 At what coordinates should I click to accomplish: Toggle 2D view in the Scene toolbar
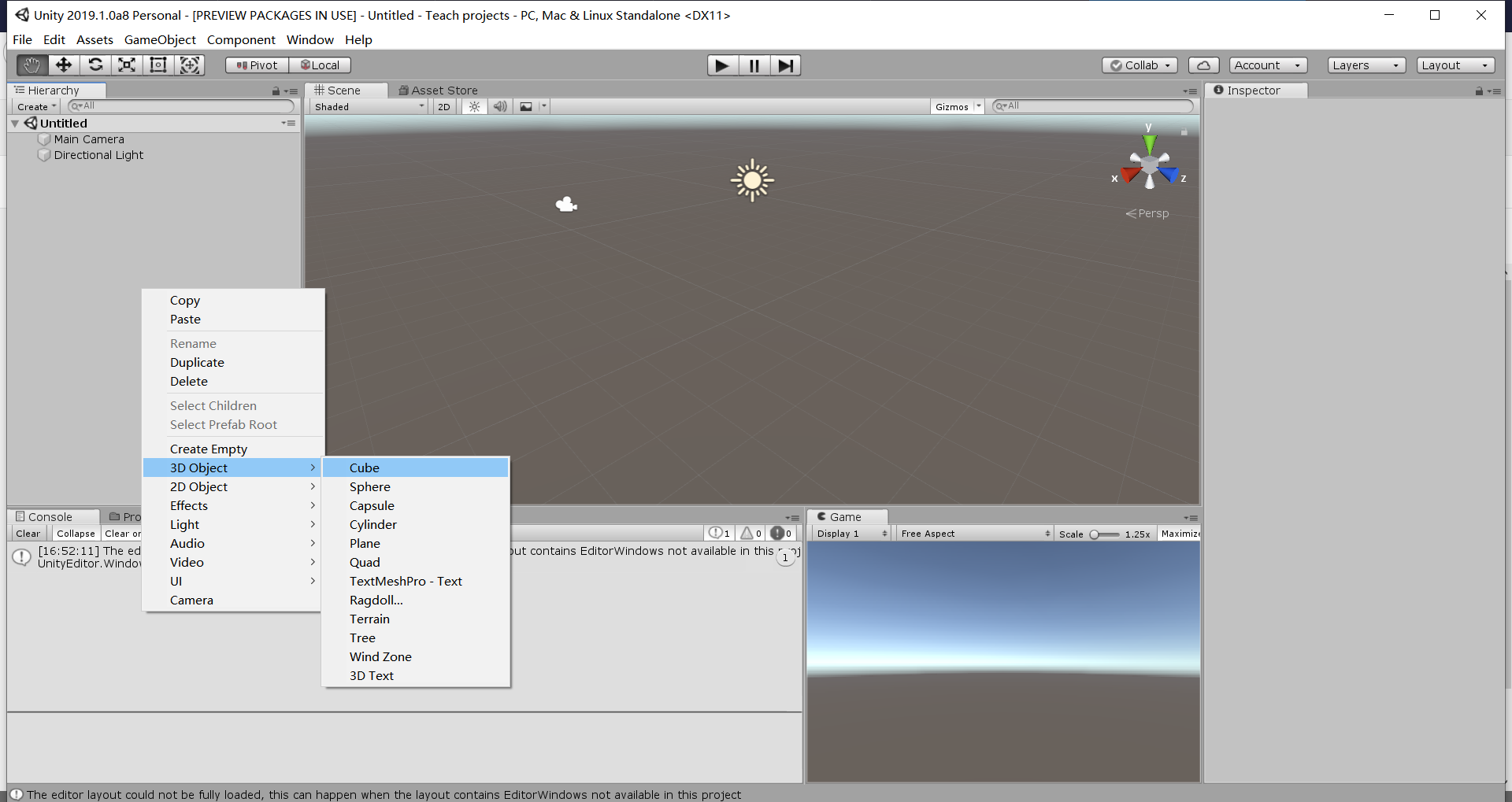(443, 106)
